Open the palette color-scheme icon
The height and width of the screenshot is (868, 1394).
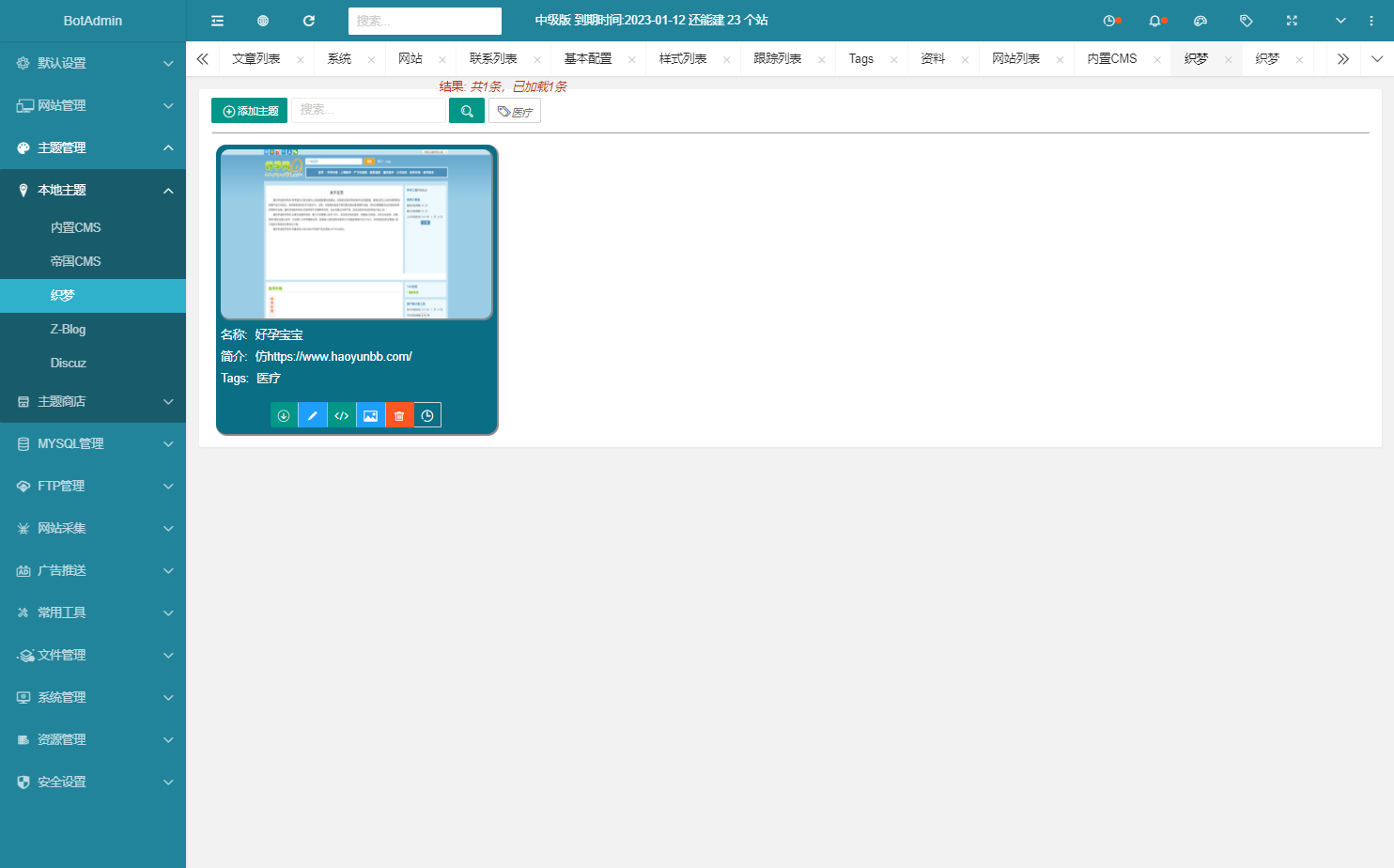1200,21
